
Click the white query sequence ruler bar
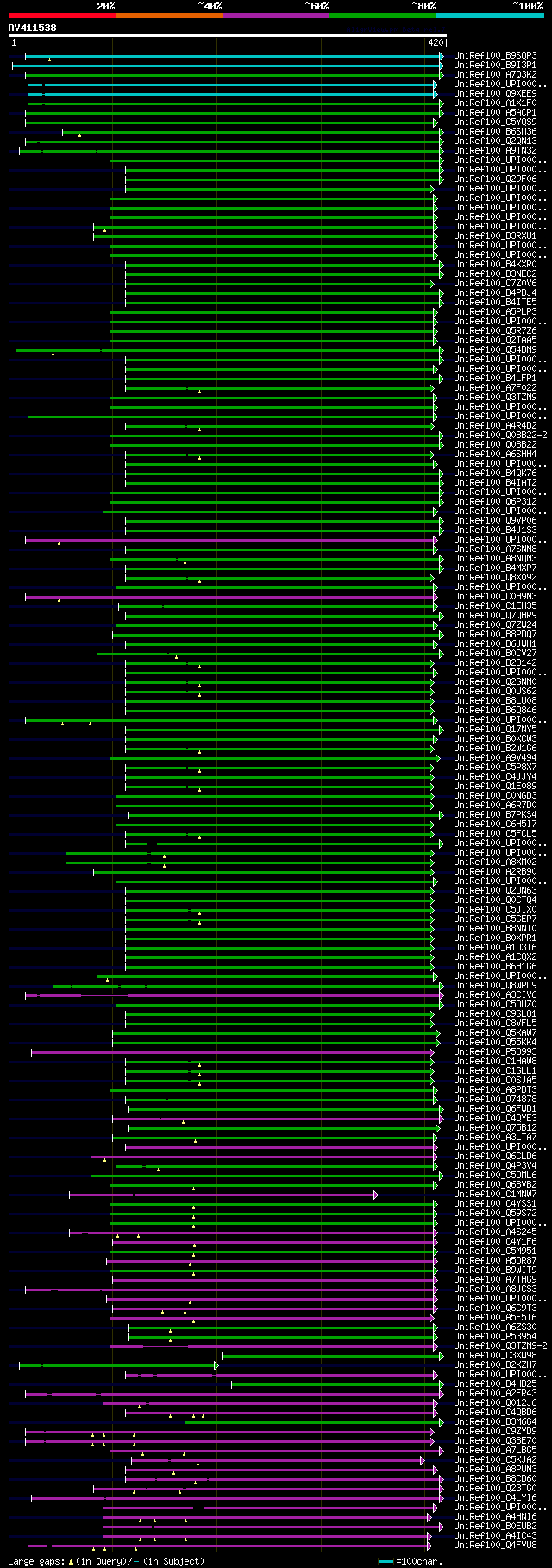click(x=228, y=35)
